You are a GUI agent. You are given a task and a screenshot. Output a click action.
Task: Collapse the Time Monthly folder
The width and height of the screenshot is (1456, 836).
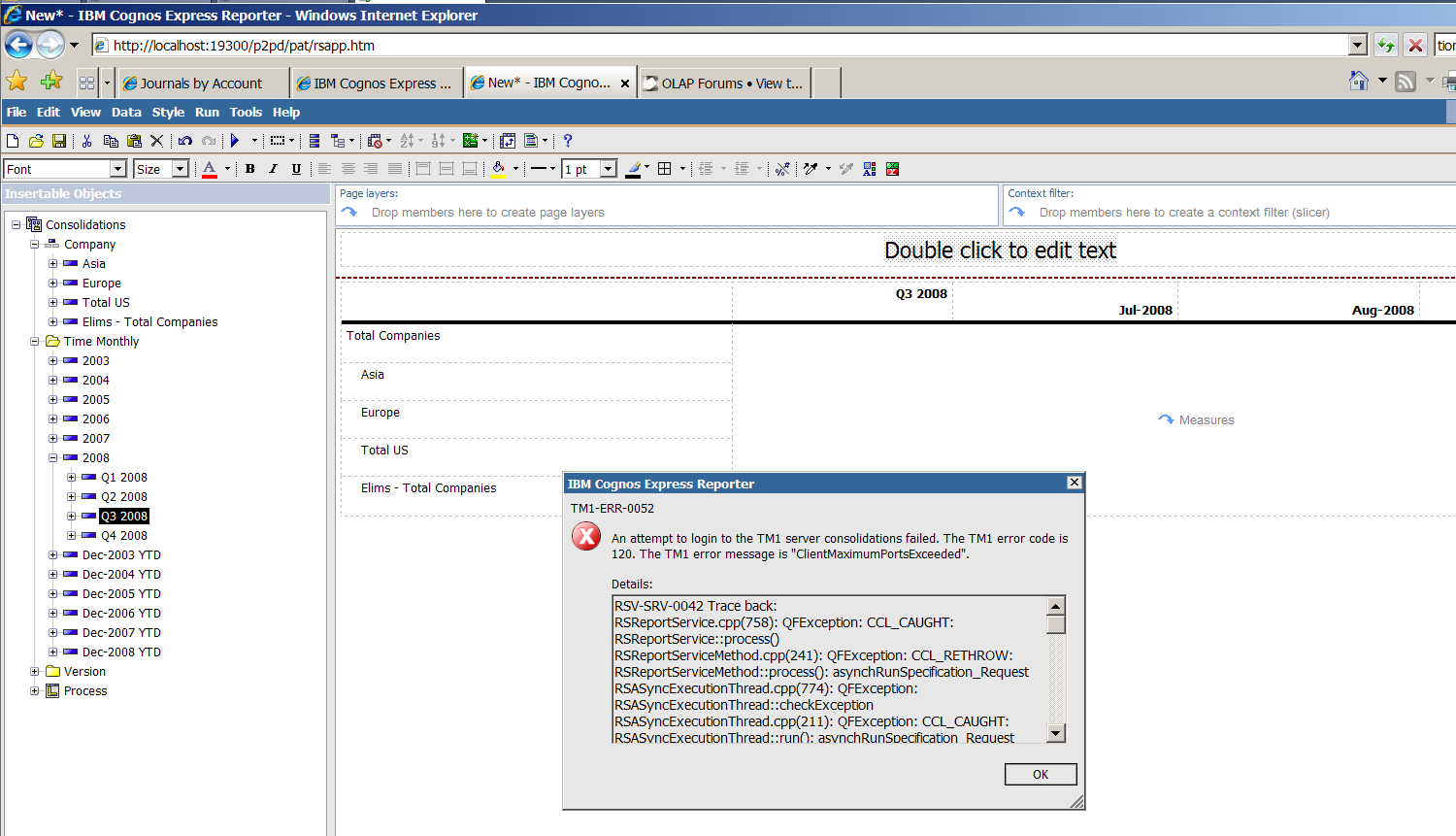pyautogui.click(x=34, y=341)
